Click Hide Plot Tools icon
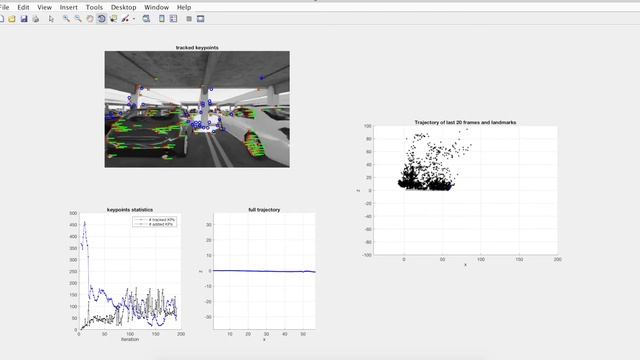The image size is (640, 360). pos(189,19)
